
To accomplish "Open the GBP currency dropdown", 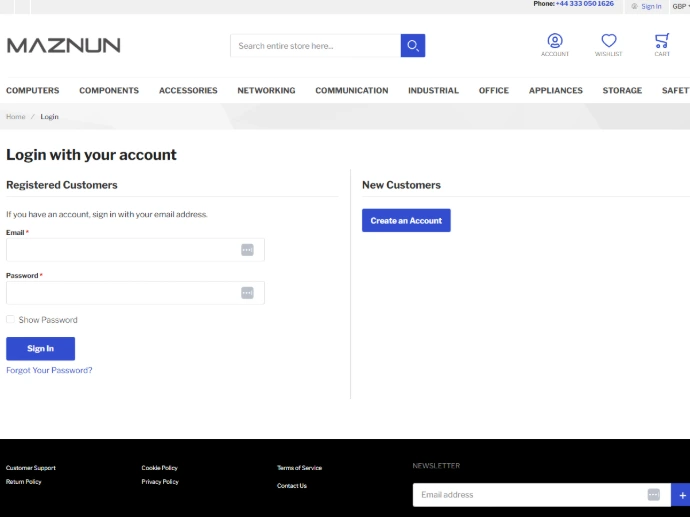I will coord(679,6).
